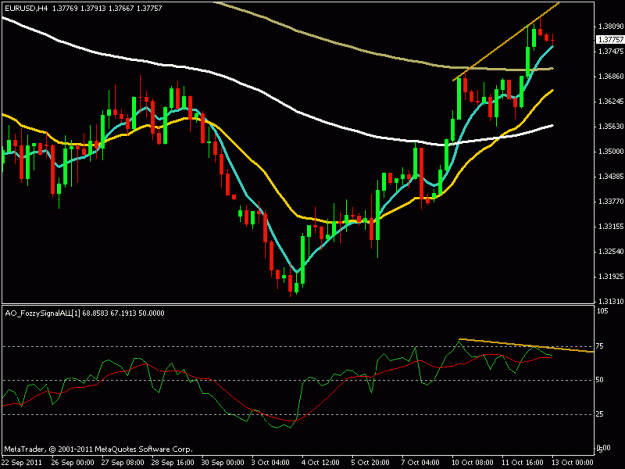Click the 1.36245 price scale value

click(610, 101)
